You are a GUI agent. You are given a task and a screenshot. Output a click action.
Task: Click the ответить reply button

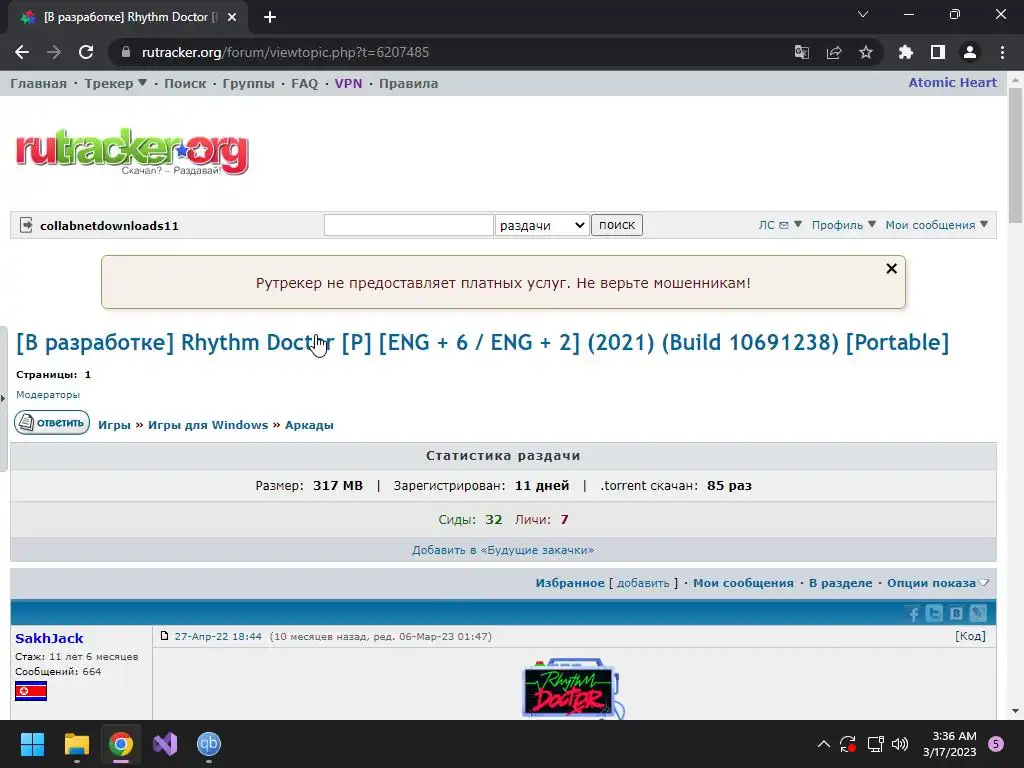(52, 423)
